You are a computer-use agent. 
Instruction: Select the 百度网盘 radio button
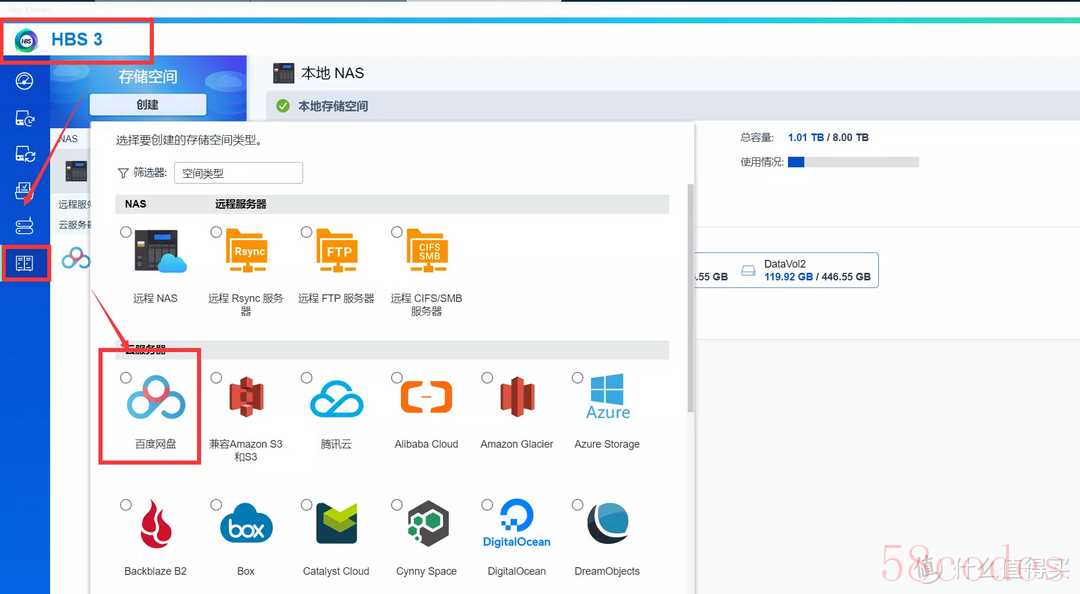[126, 378]
